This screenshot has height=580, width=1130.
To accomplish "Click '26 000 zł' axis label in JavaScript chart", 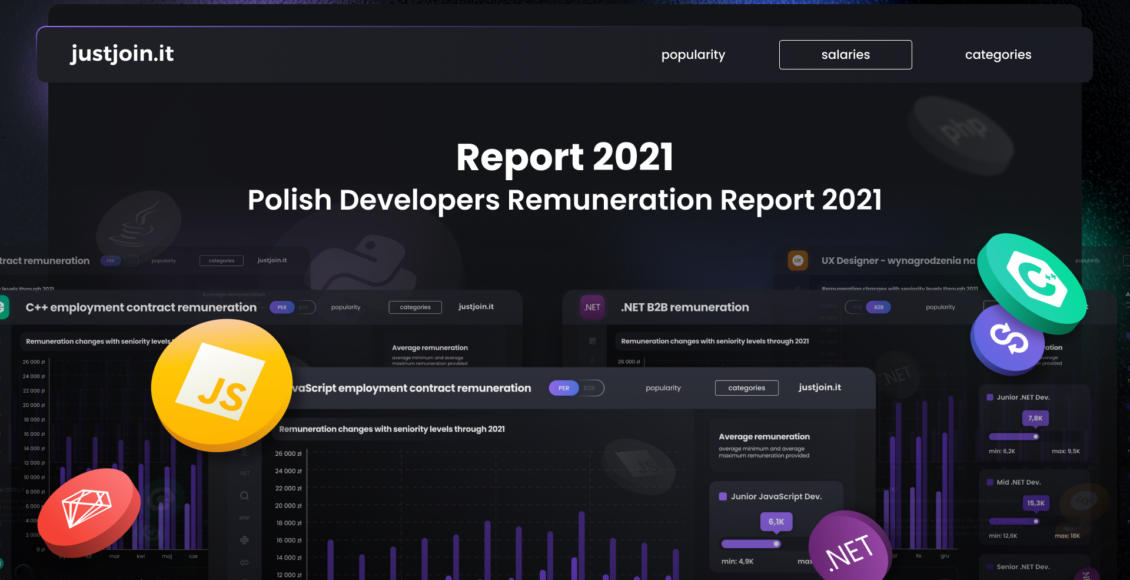I will point(287,454).
